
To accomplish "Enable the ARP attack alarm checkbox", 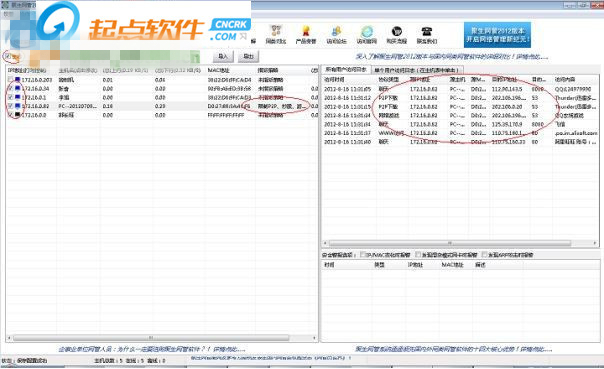I will [x=485, y=255].
